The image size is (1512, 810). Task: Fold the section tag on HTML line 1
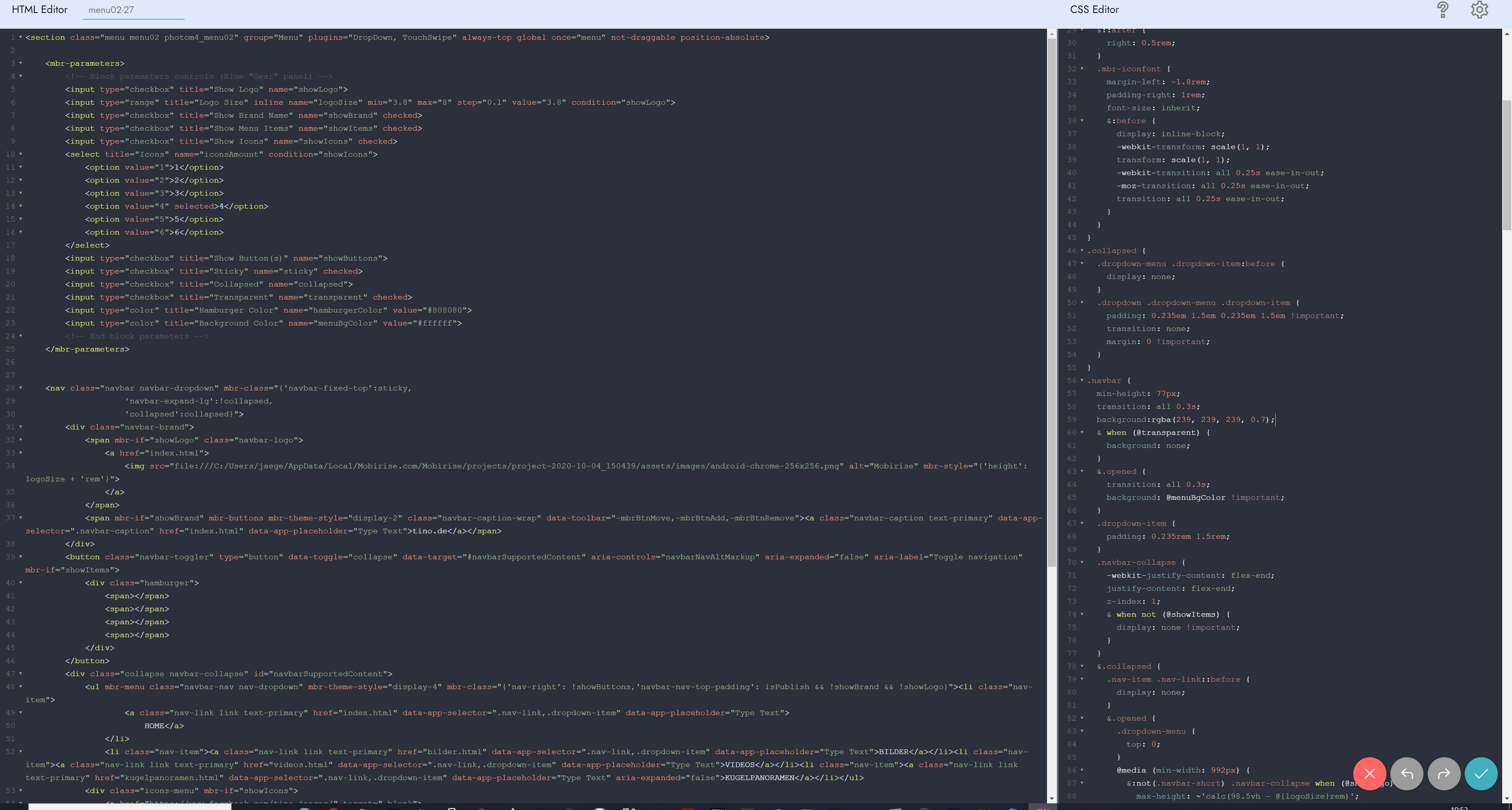(20, 37)
